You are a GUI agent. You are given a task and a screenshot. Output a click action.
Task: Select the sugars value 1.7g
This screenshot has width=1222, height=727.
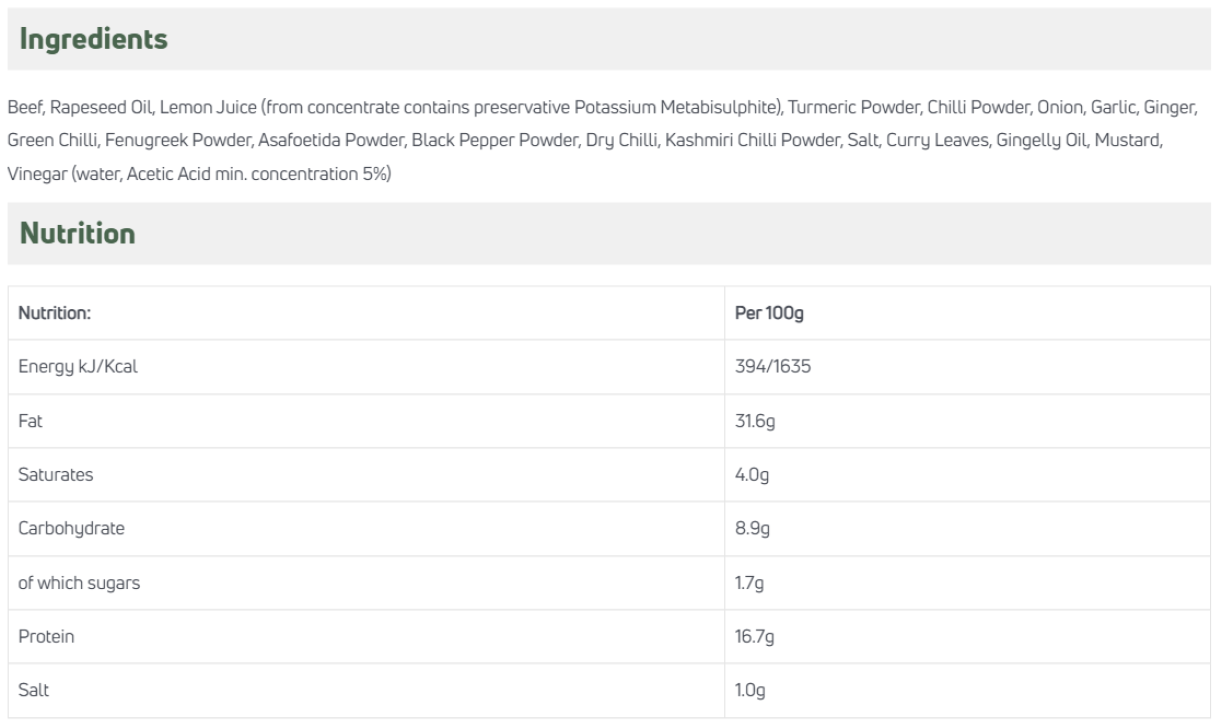tap(750, 583)
